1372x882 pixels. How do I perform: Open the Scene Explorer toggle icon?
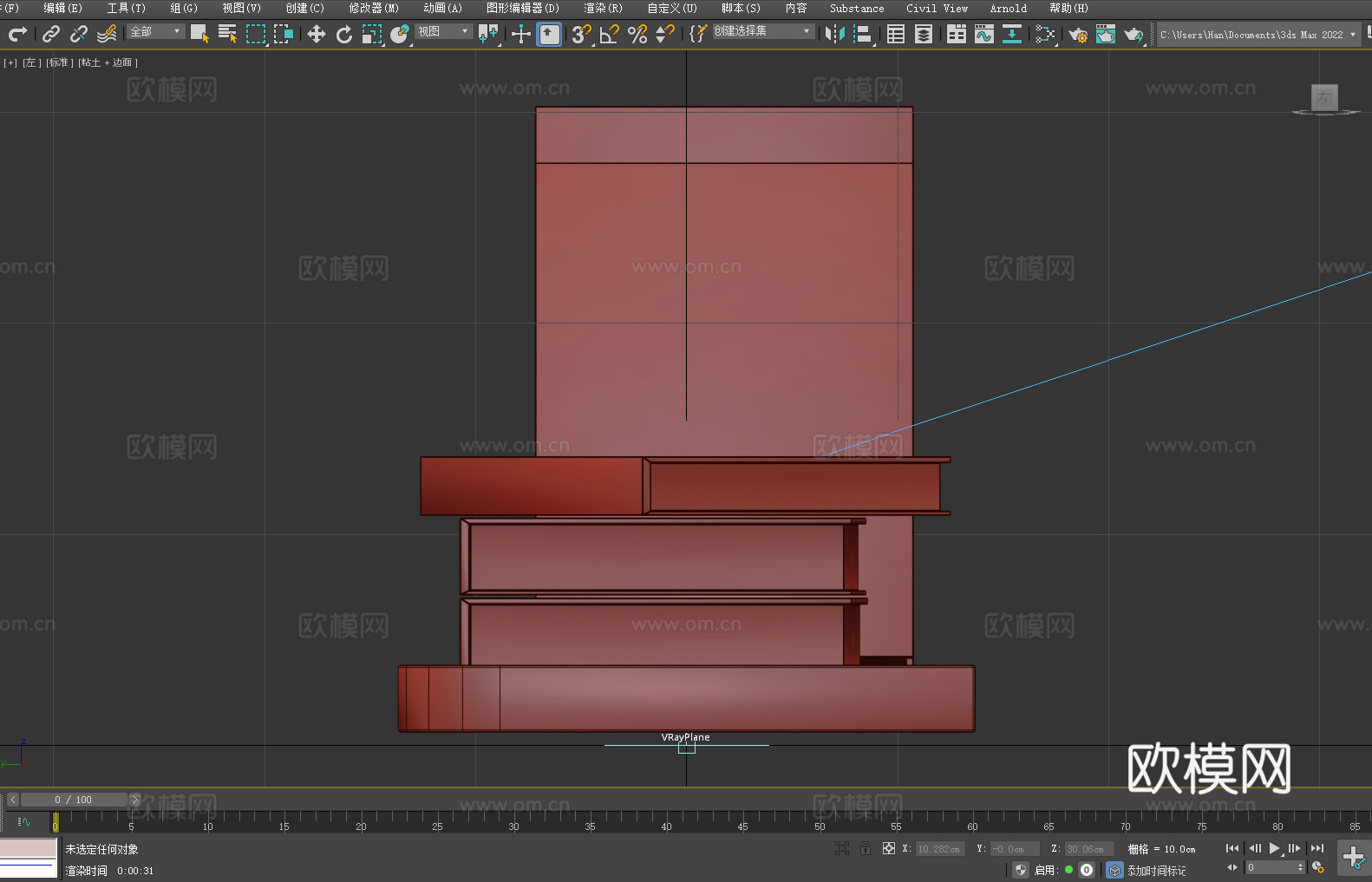(x=896, y=34)
